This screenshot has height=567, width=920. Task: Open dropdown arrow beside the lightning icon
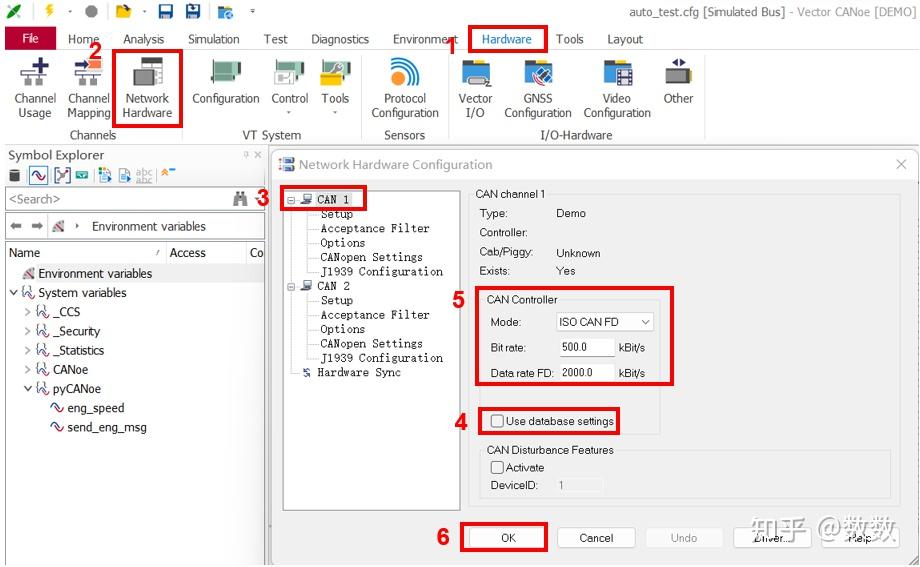pos(70,11)
